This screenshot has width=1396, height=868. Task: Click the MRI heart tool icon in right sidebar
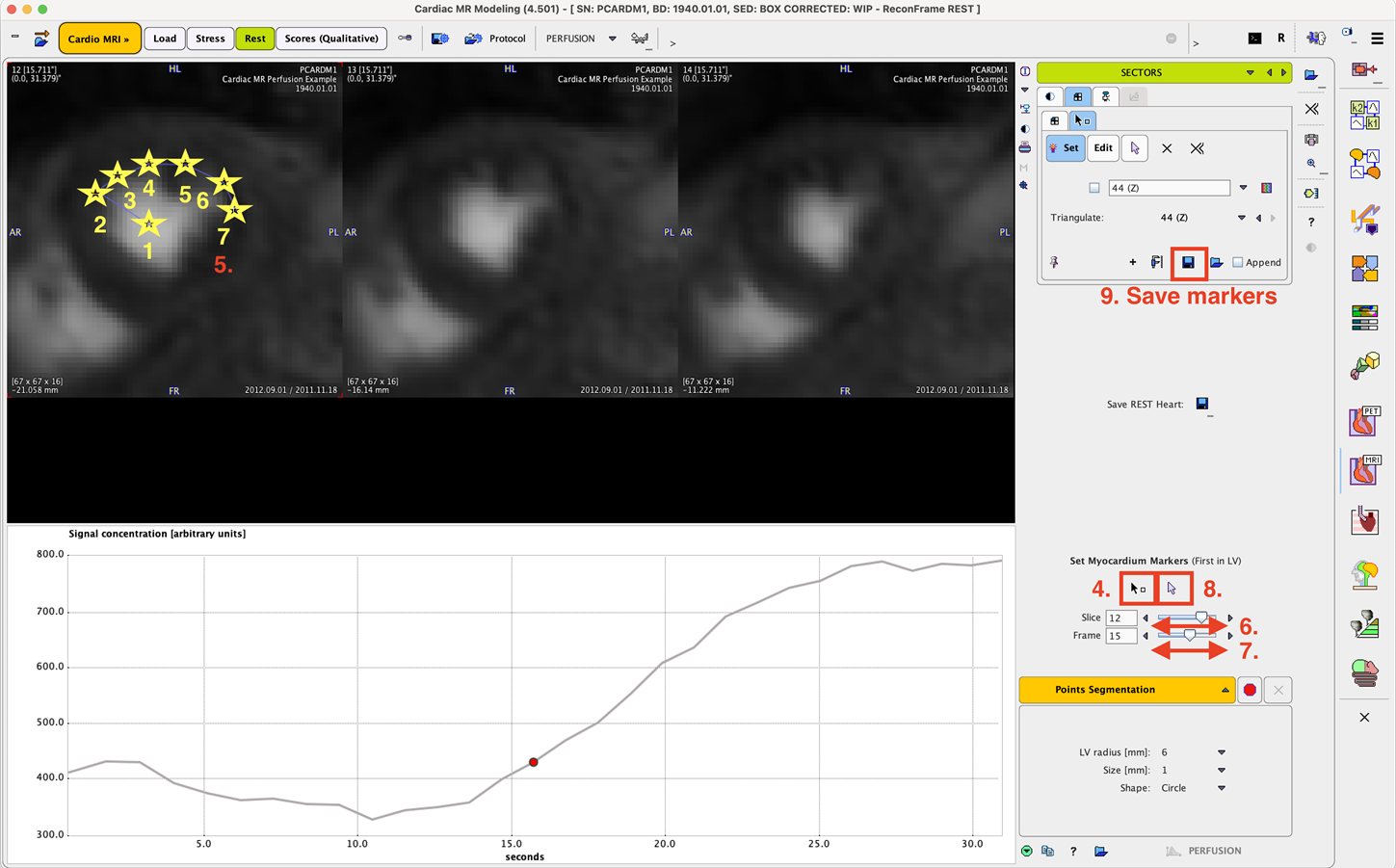tap(1364, 470)
